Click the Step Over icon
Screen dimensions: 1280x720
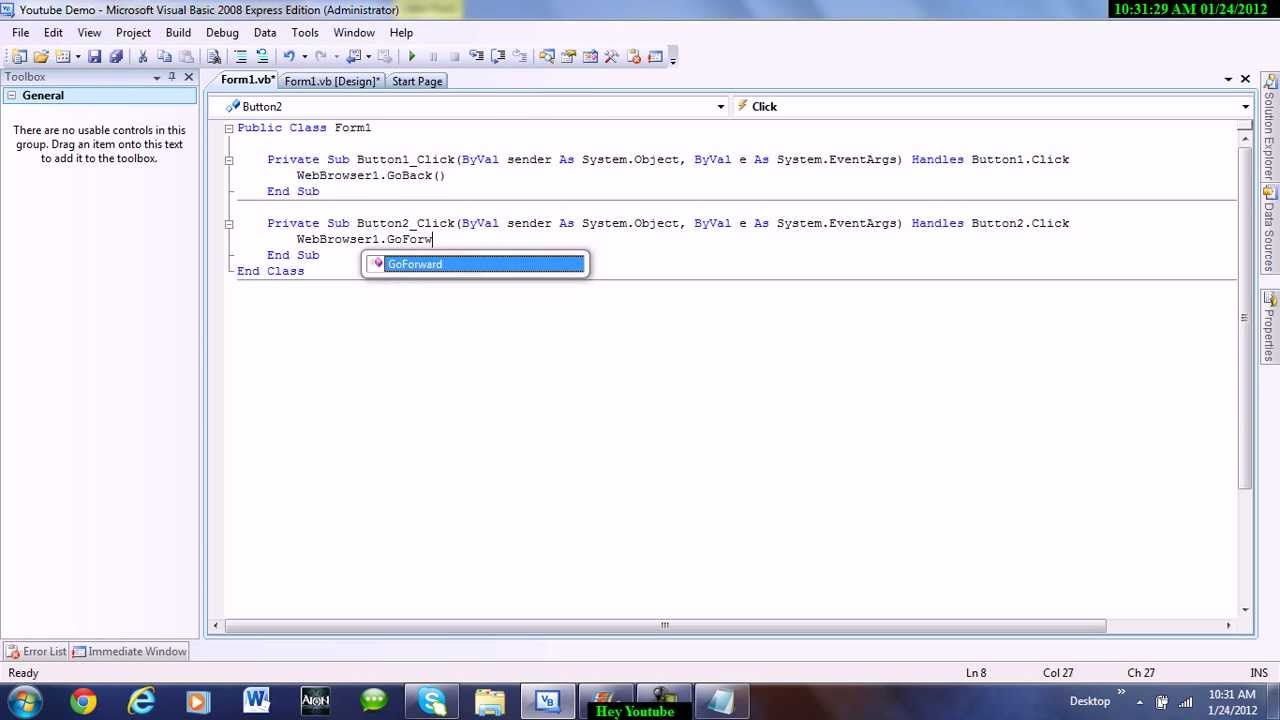[x=498, y=57]
